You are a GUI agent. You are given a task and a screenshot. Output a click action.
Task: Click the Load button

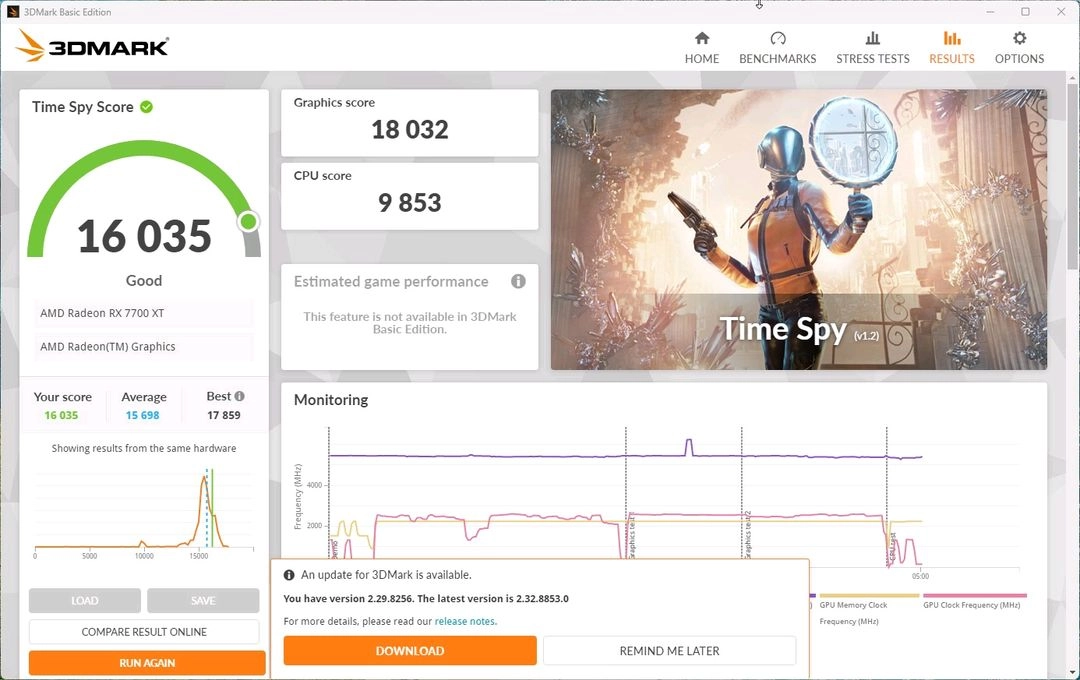(x=85, y=601)
